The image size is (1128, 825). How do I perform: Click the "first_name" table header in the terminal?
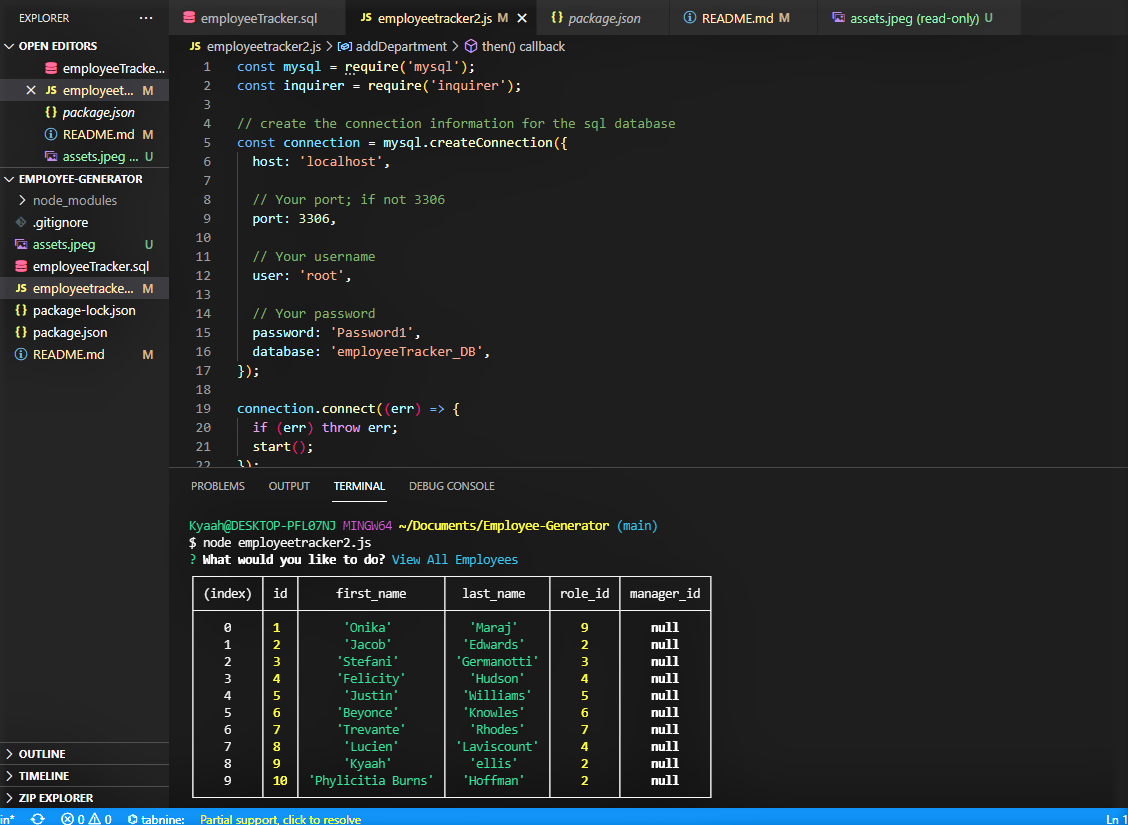[x=371, y=593]
